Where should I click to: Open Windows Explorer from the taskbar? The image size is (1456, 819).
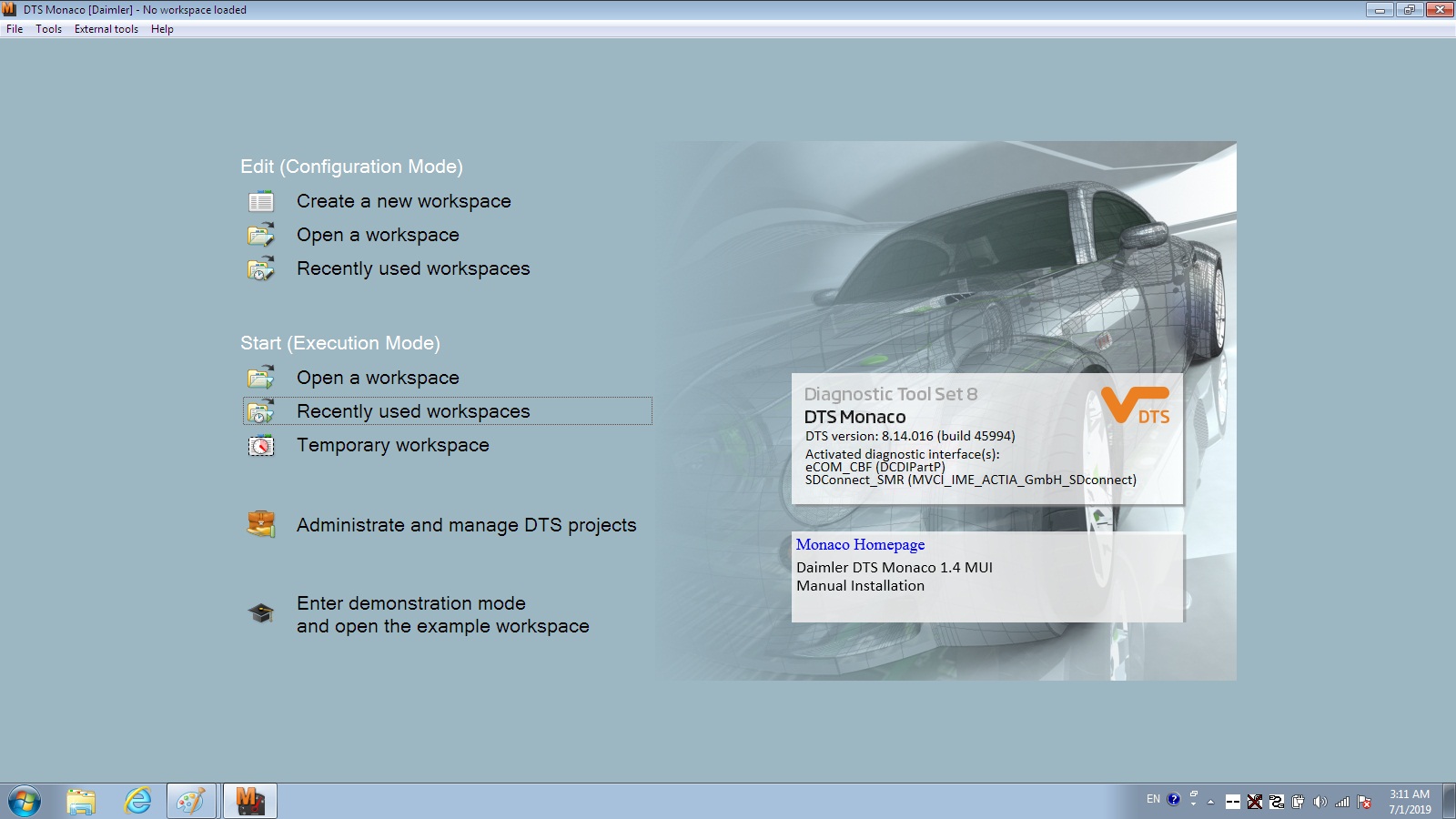tap(81, 802)
